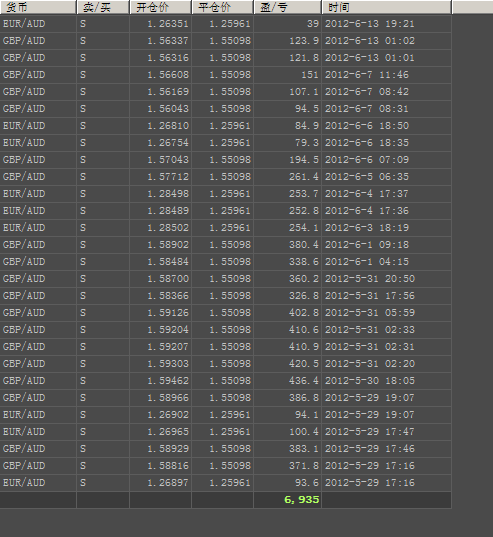Click the 卖/买 column header
Viewport: 493px width, 537px height.
pyautogui.click(x=103, y=7)
